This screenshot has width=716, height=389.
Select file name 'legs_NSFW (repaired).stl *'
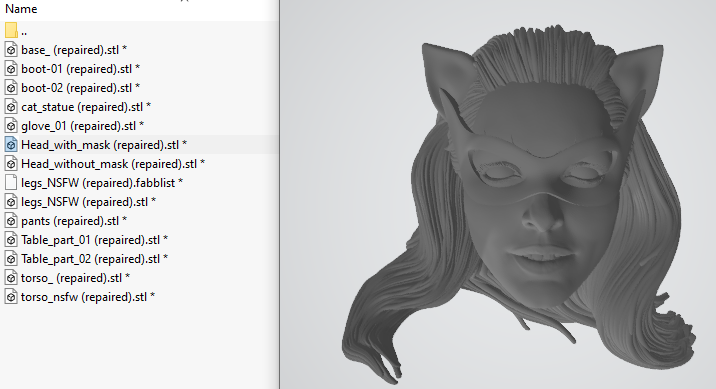[89, 202]
